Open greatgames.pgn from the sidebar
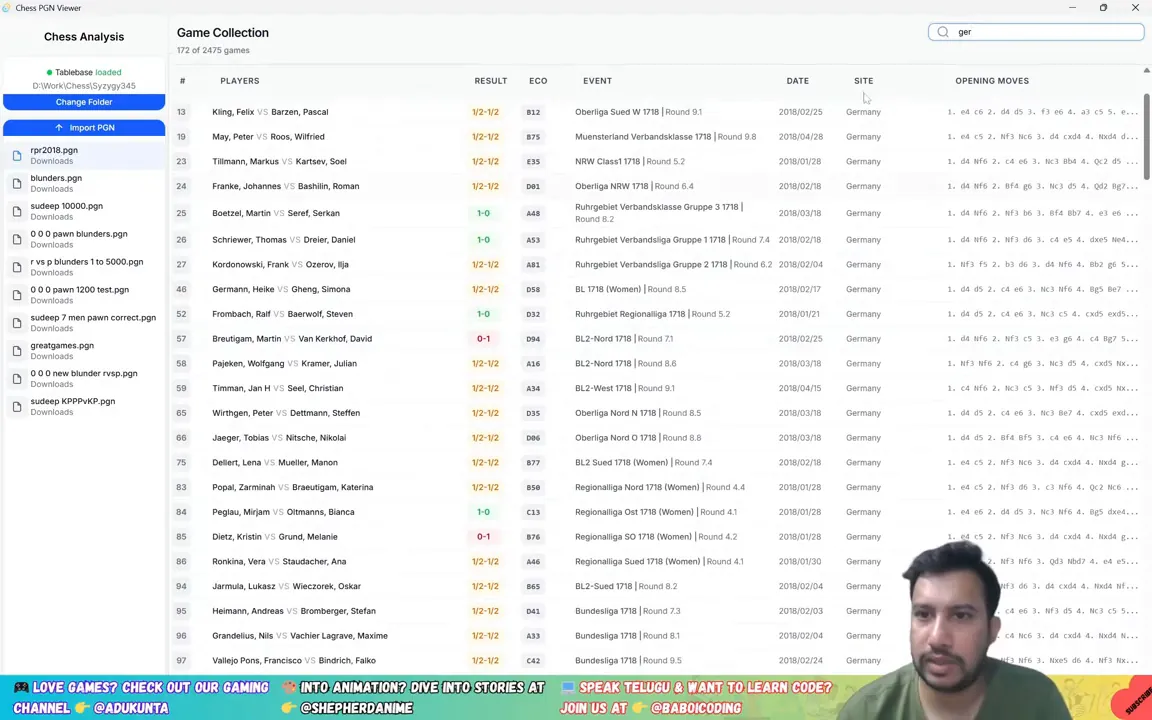This screenshot has height=720, width=1152. [84, 350]
